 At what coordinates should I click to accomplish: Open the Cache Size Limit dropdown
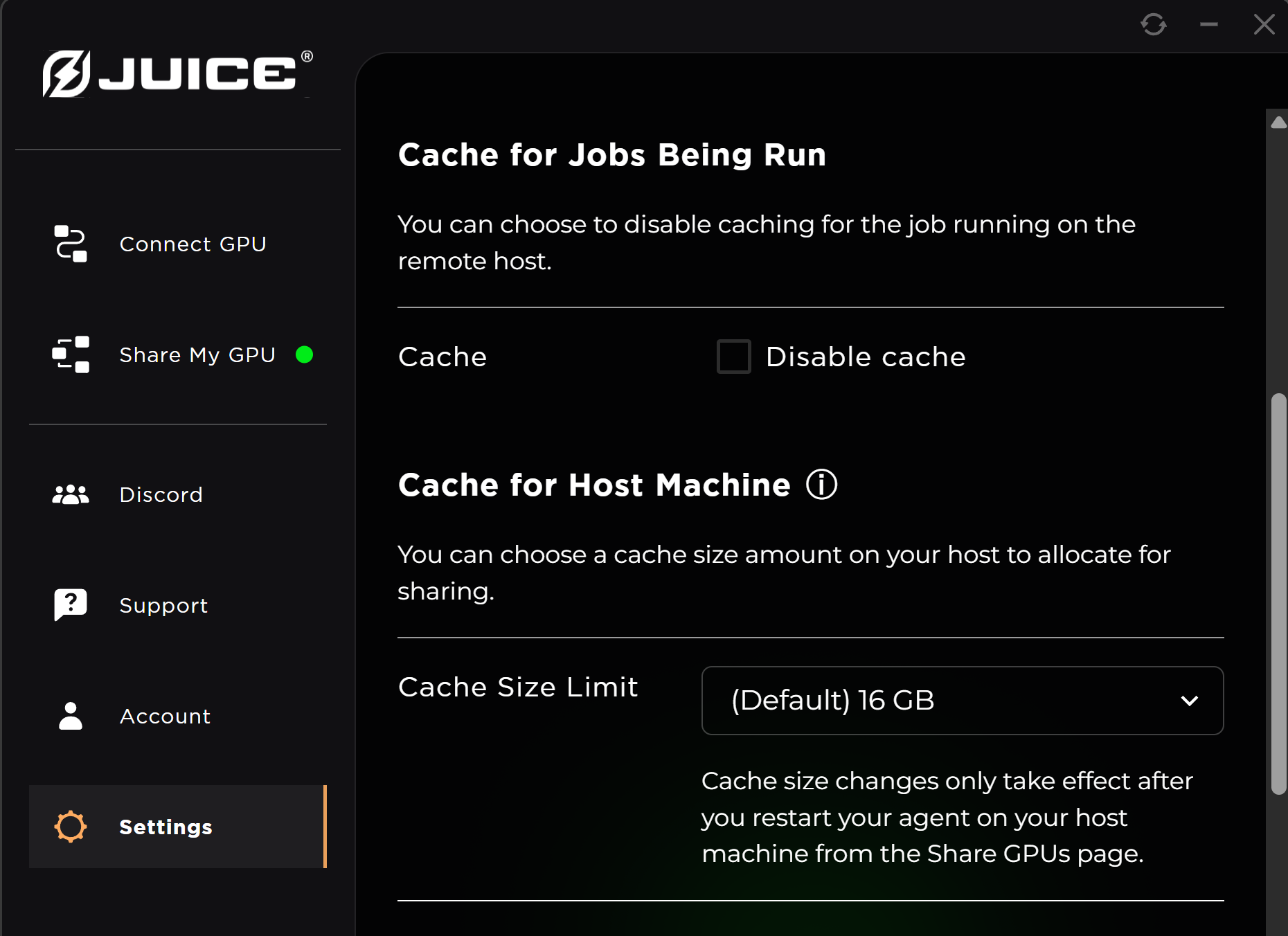(x=963, y=701)
